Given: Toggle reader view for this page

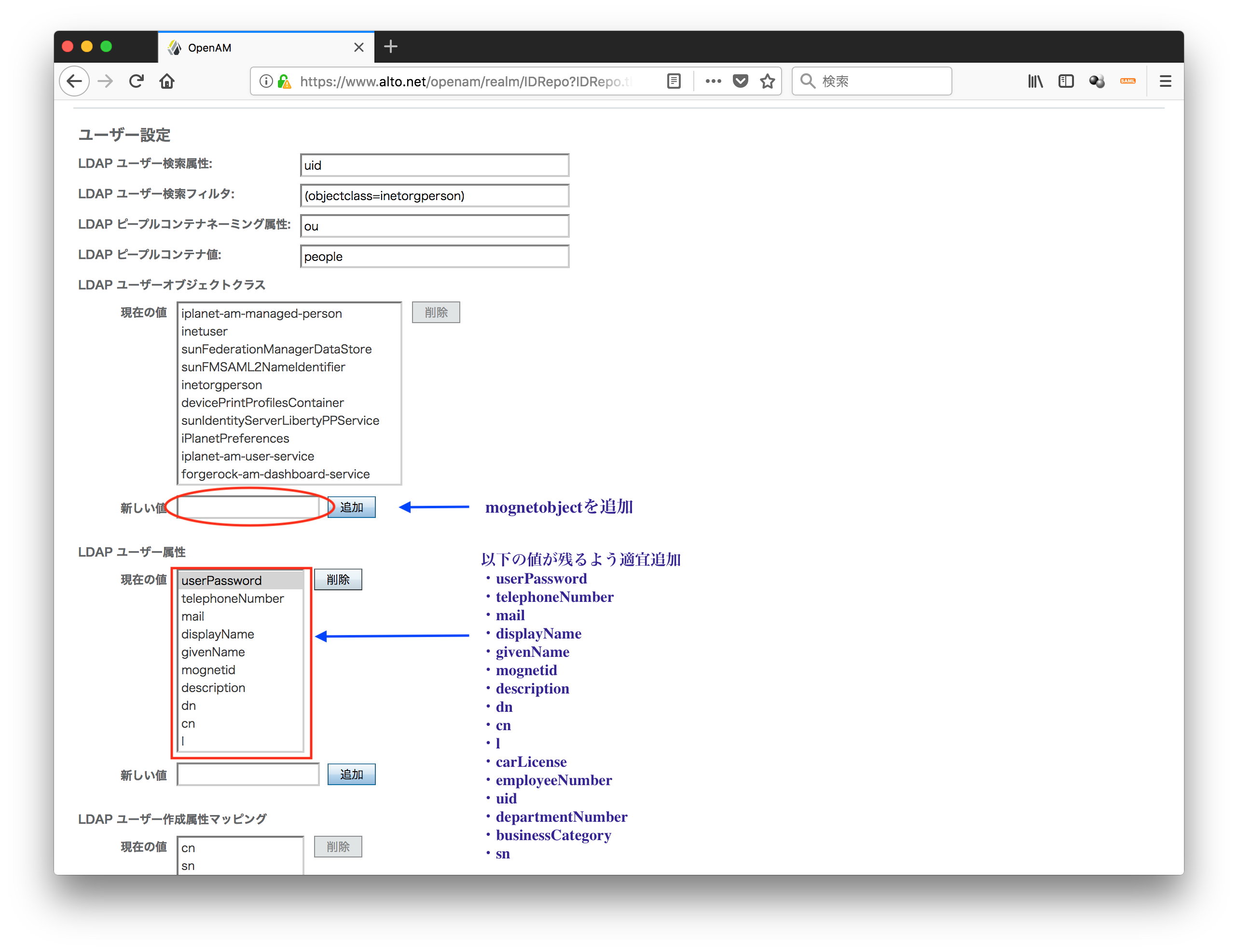Looking at the screenshot, I should 674,81.
